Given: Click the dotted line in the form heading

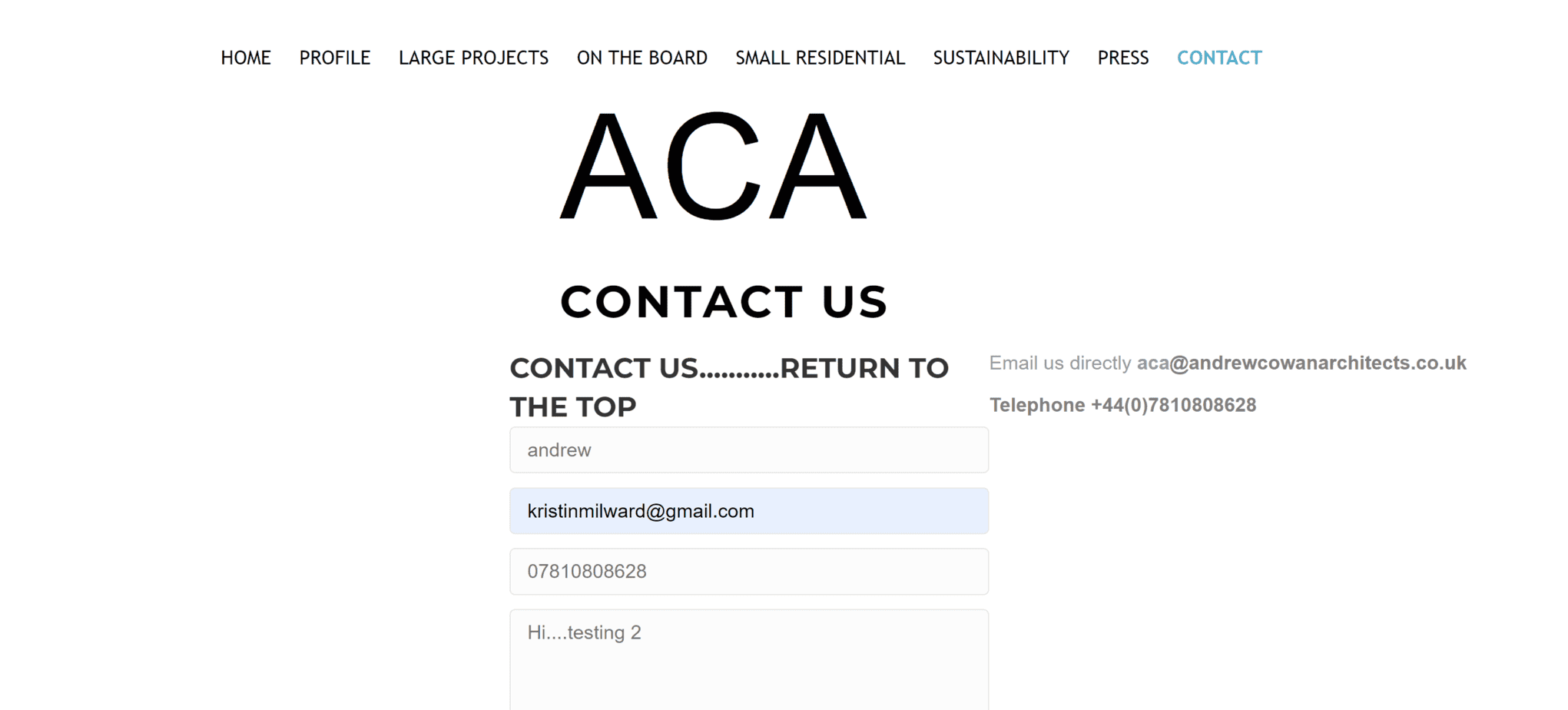Looking at the screenshot, I should 739,374.
